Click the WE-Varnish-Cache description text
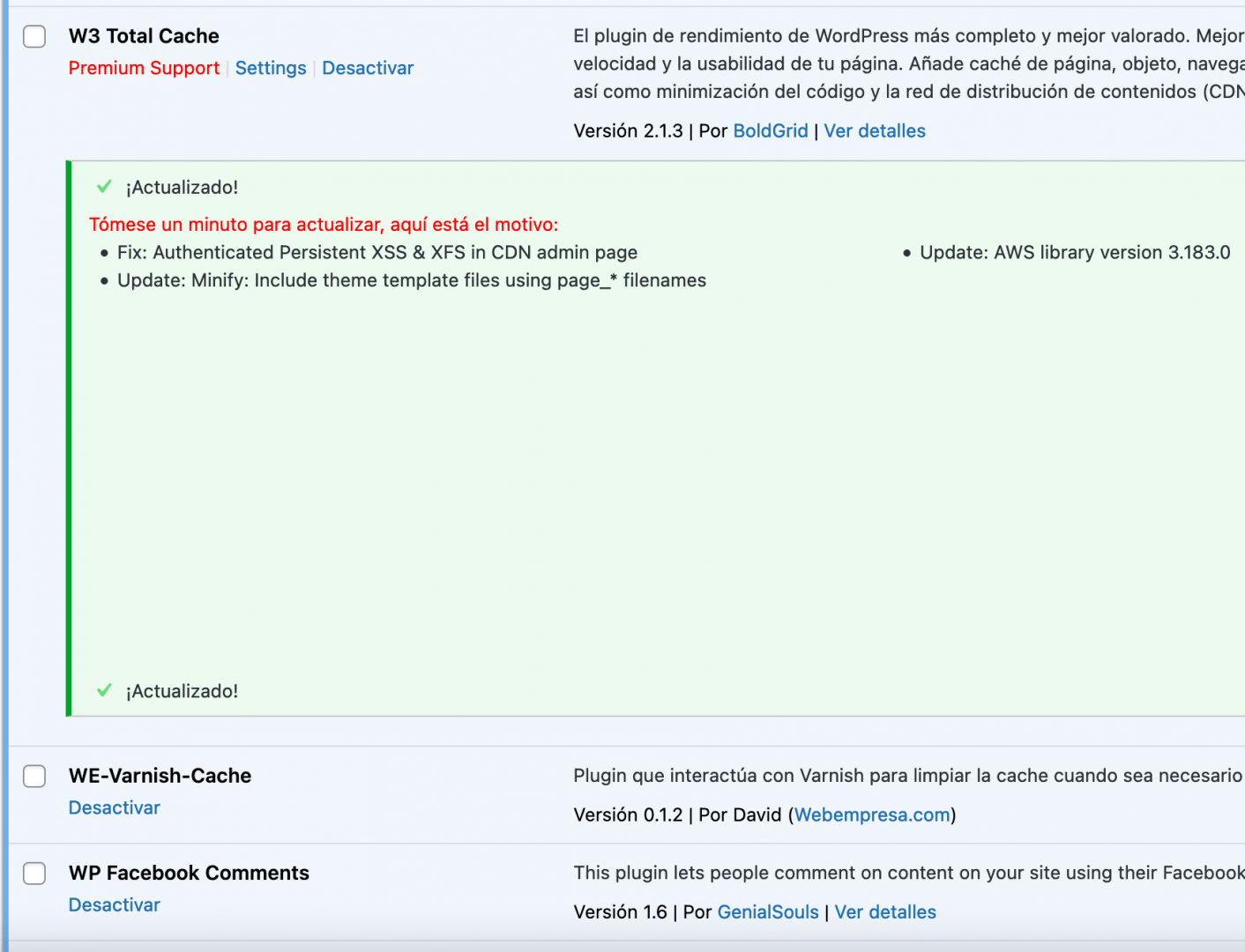The image size is (1245, 952). [x=908, y=776]
